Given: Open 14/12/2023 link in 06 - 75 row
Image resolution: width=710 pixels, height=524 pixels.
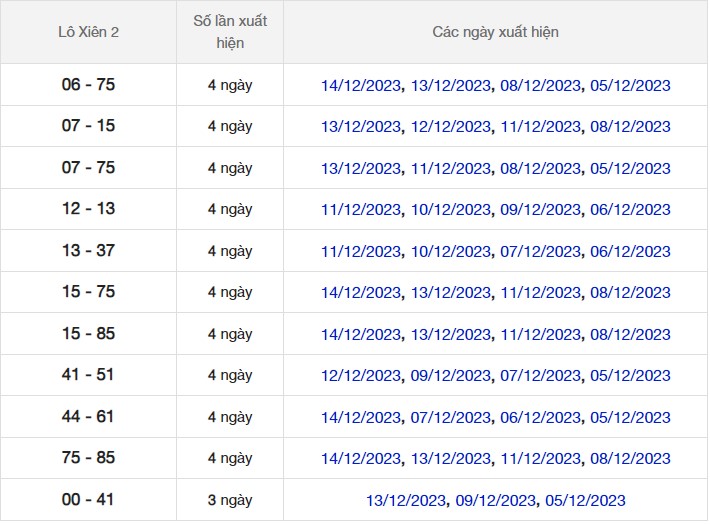Looking at the screenshot, I should point(361,86).
